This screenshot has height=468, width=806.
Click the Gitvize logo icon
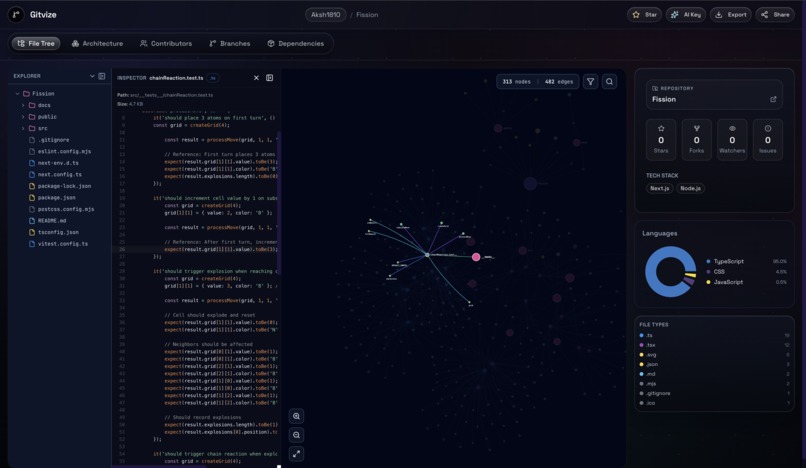click(16, 14)
